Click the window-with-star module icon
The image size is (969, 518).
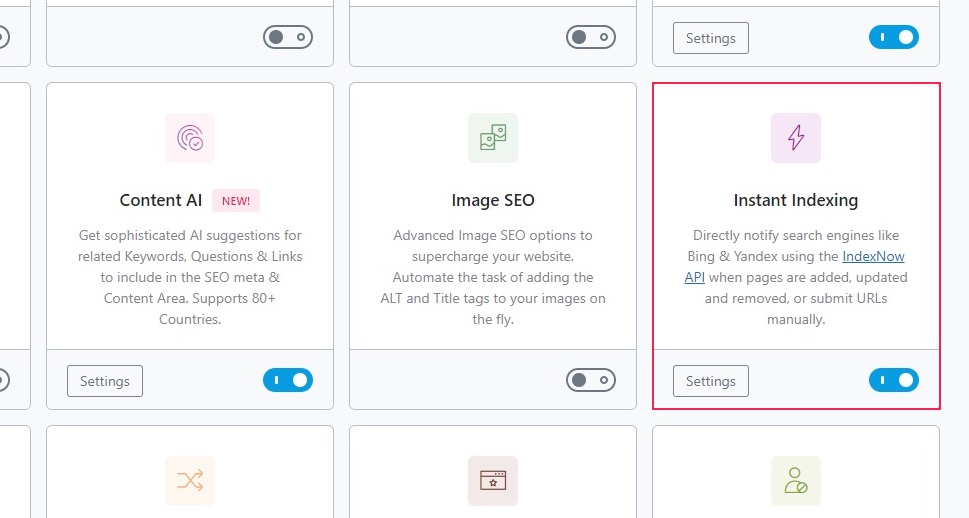493,481
